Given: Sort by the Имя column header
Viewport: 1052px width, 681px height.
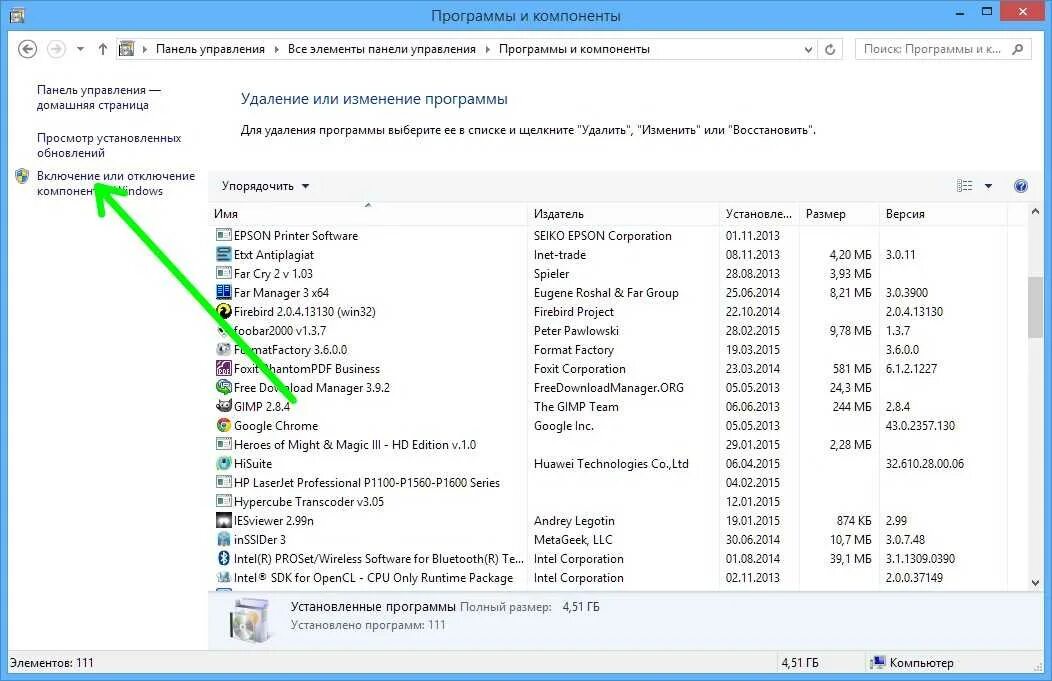Looking at the screenshot, I should [x=368, y=213].
